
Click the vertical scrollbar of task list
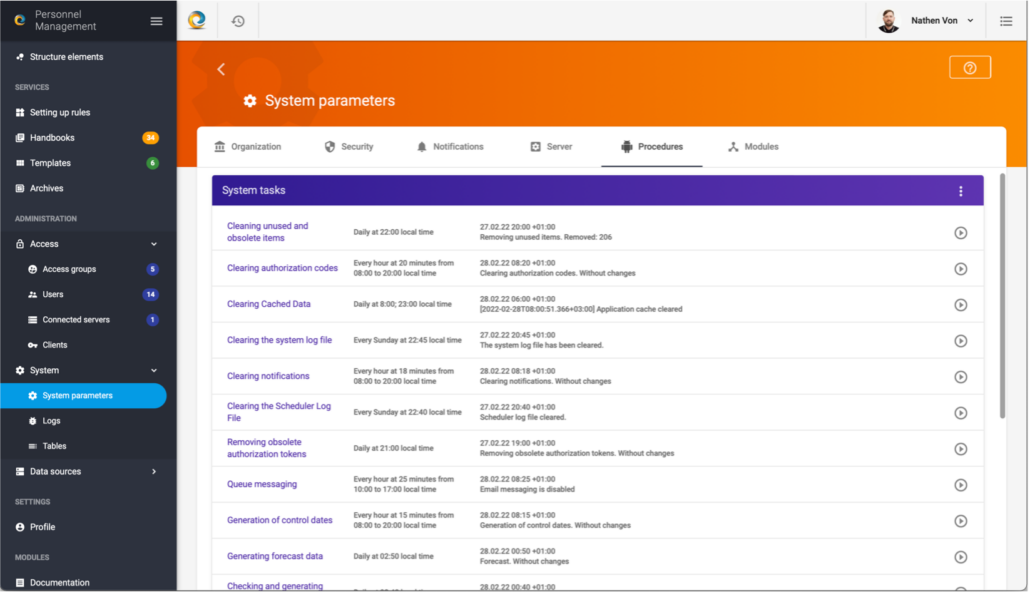[1000, 300]
